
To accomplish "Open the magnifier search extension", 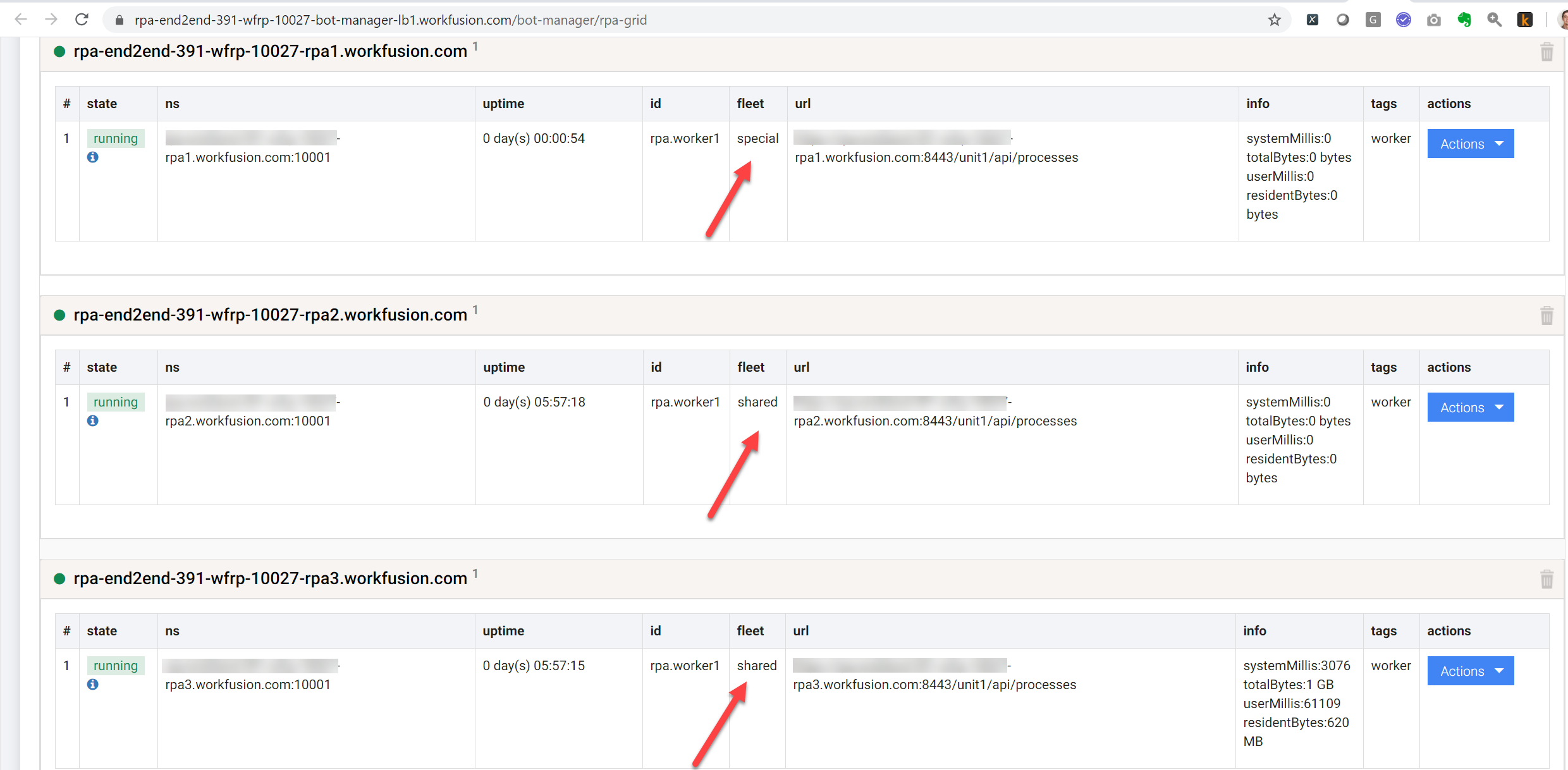I will click(1495, 20).
